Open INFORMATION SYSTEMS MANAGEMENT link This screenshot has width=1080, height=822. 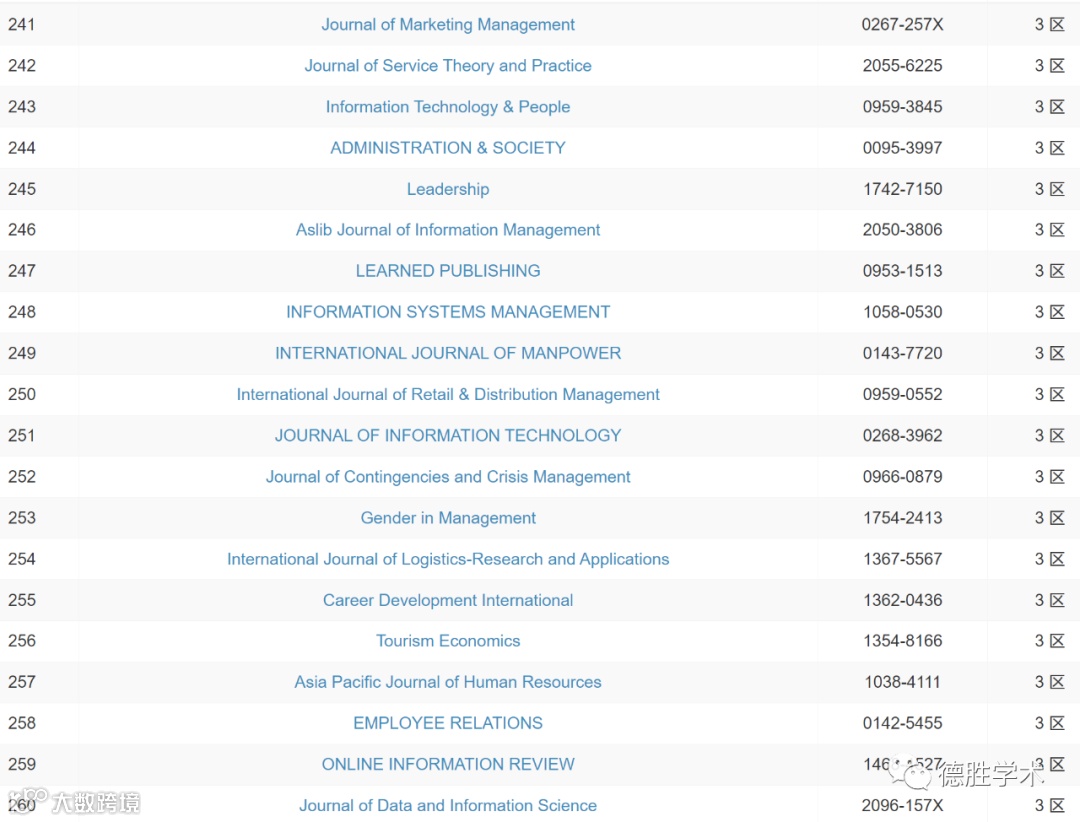[x=448, y=312]
